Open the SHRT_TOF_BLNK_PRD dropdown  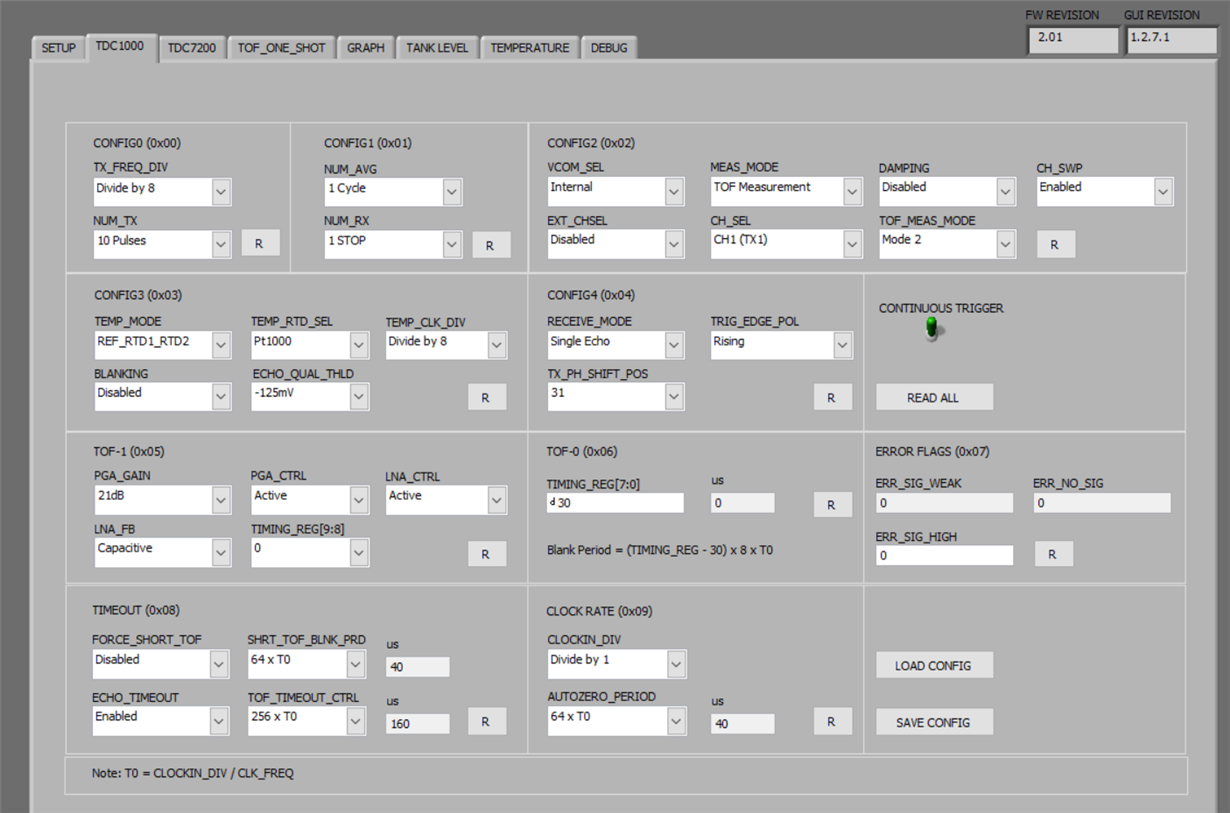point(308,664)
